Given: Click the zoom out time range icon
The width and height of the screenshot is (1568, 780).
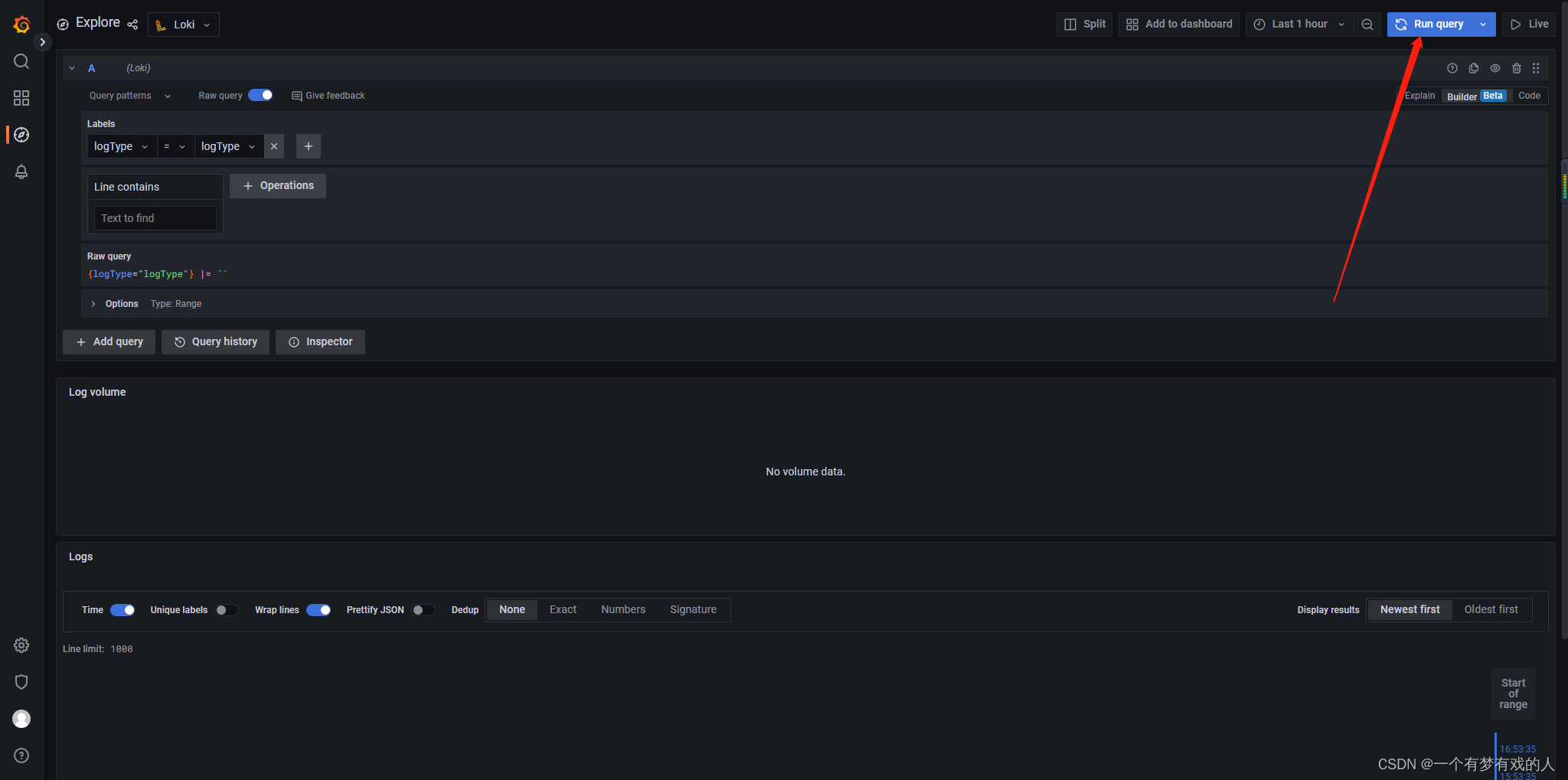Looking at the screenshot, I should 1367,24.
